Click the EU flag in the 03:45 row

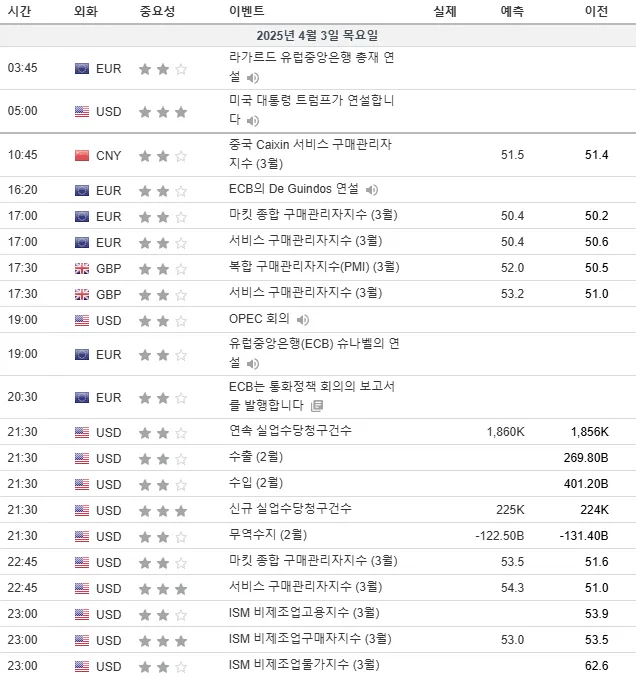point(82,68)
